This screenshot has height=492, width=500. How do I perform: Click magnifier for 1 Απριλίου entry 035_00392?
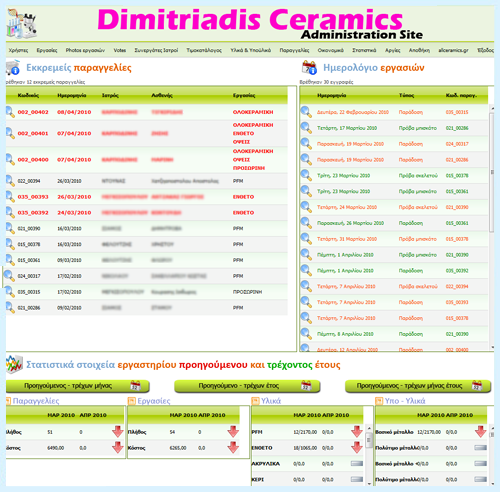point(306,270)
